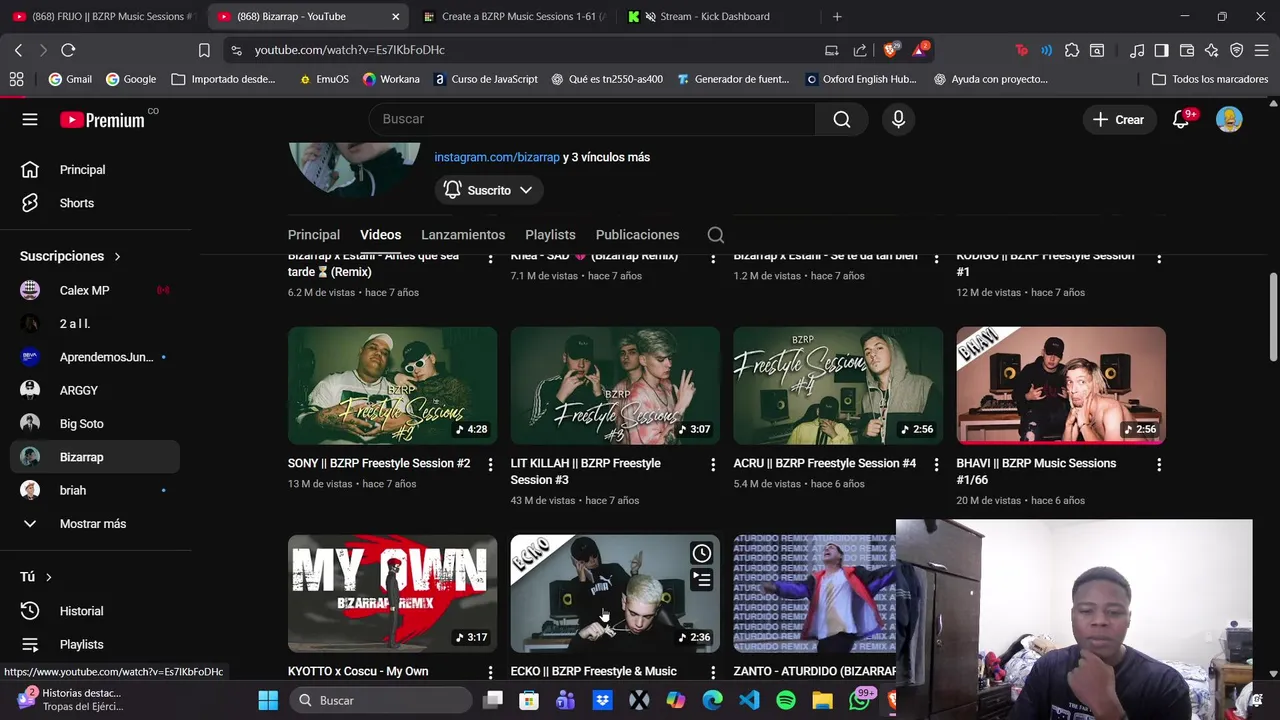Open the media playlist music note icon
The width and height of the screenshot is (1280, 720).
[1137, 50]
